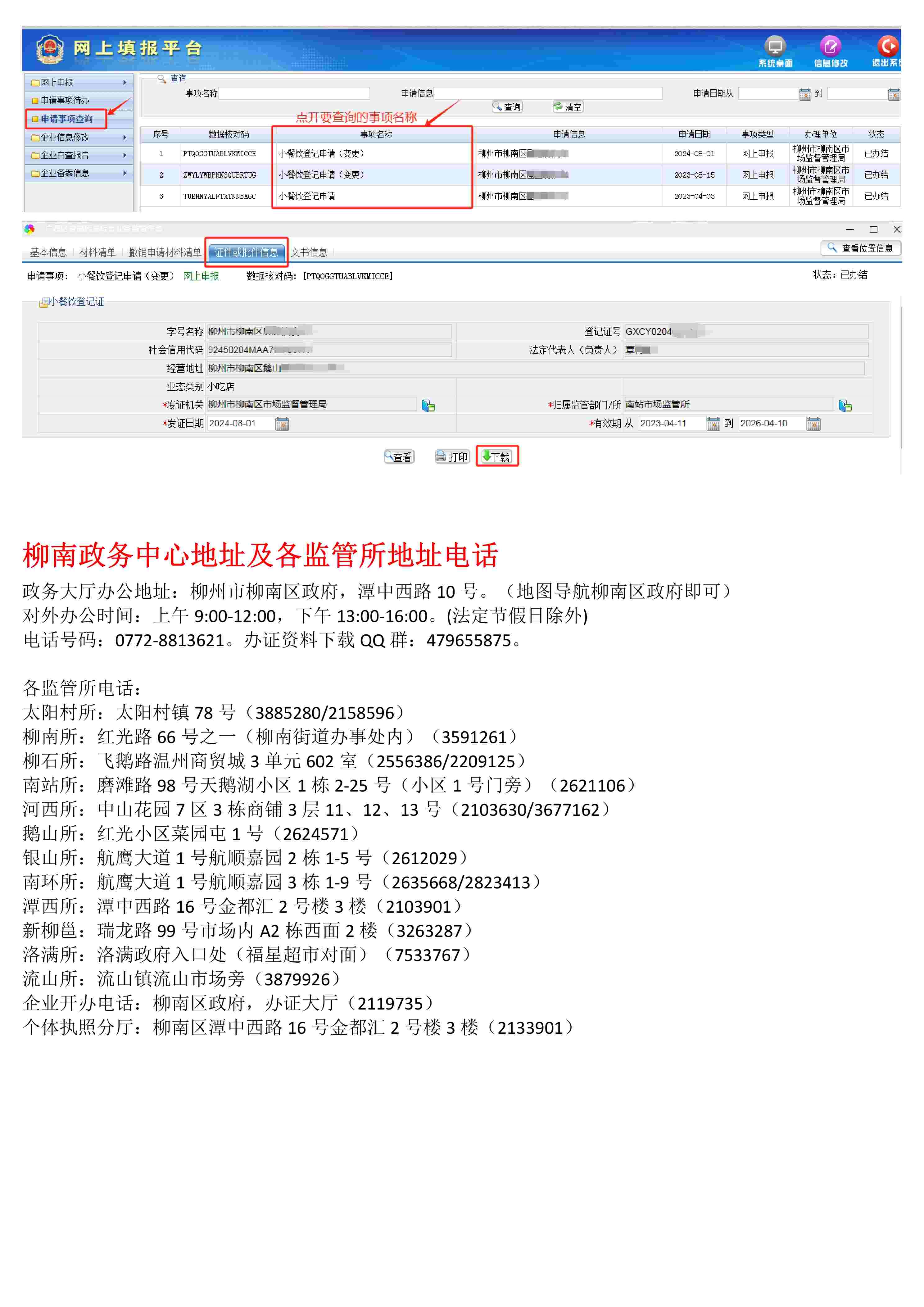Click the 有效期 start date 2023-04-11 field

pyautogui.click(x=672, y=424)
